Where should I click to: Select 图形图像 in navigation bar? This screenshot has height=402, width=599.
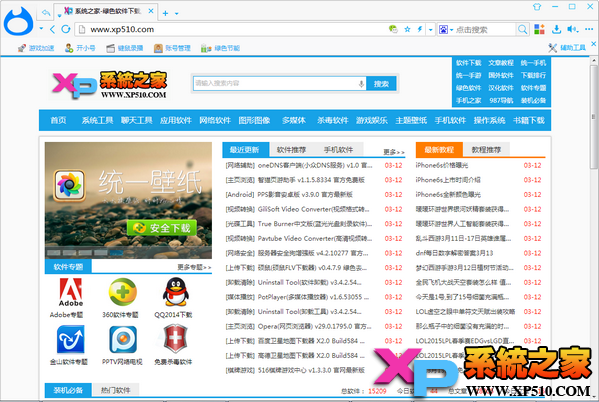(254, 120)
